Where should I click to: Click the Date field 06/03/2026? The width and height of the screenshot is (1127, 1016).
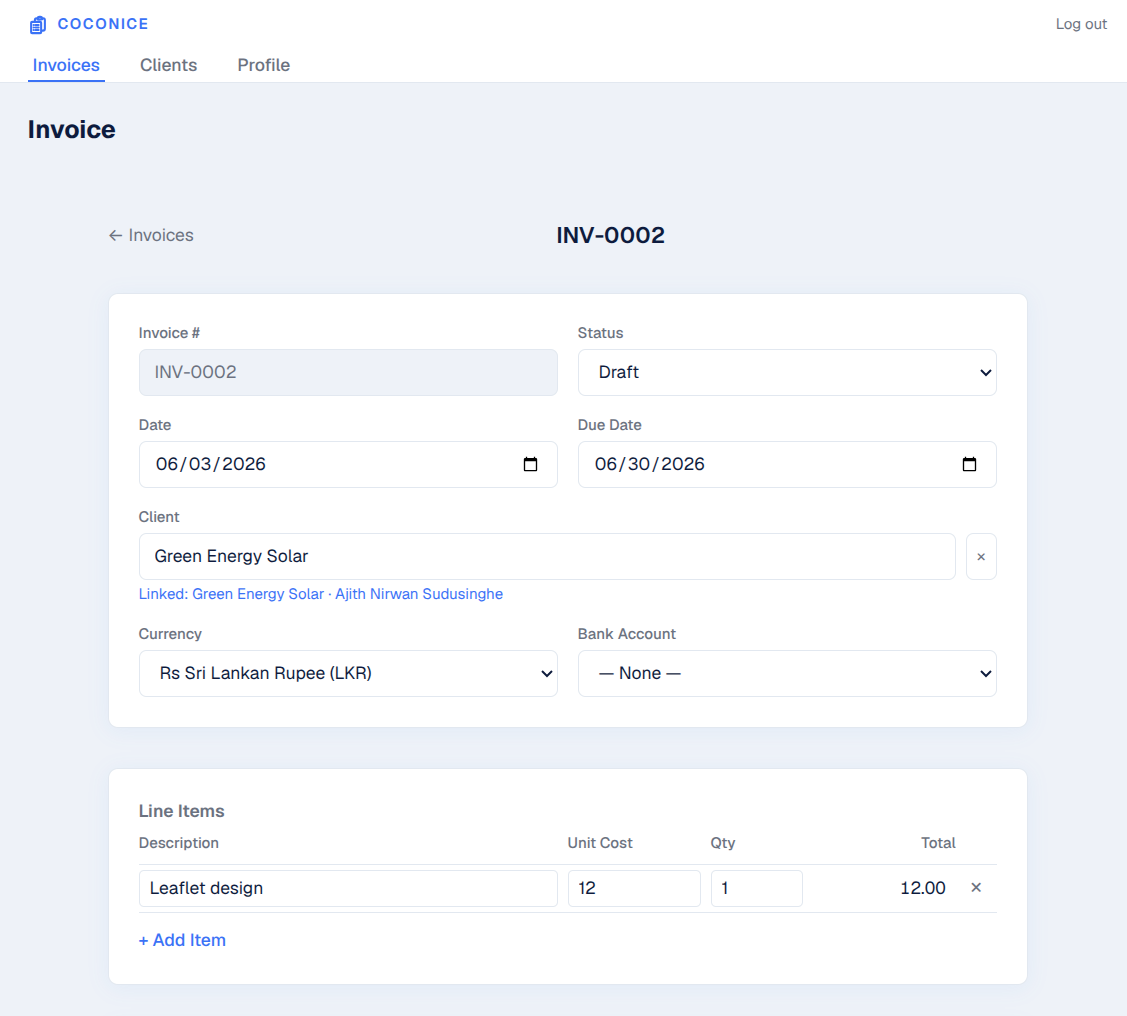[x=348, y=464]
